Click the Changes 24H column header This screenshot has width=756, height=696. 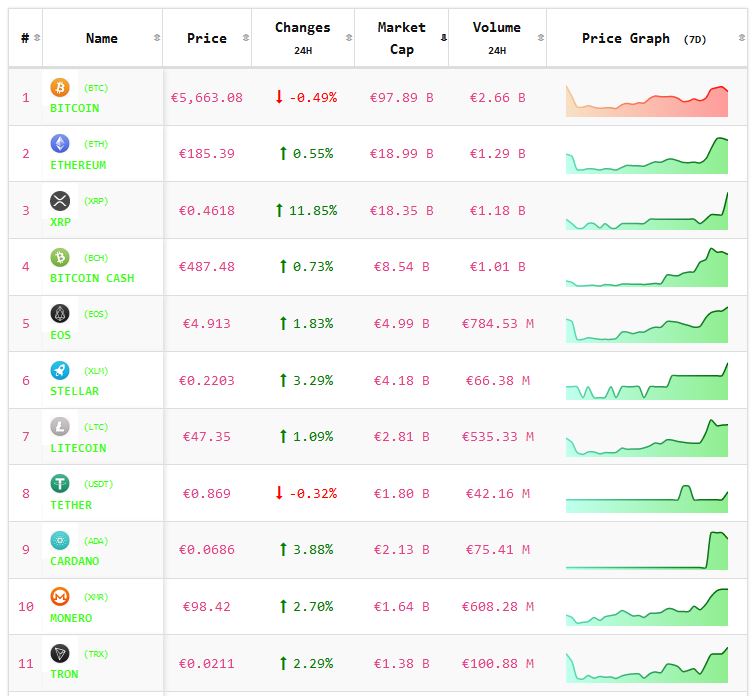click(302, 38)
